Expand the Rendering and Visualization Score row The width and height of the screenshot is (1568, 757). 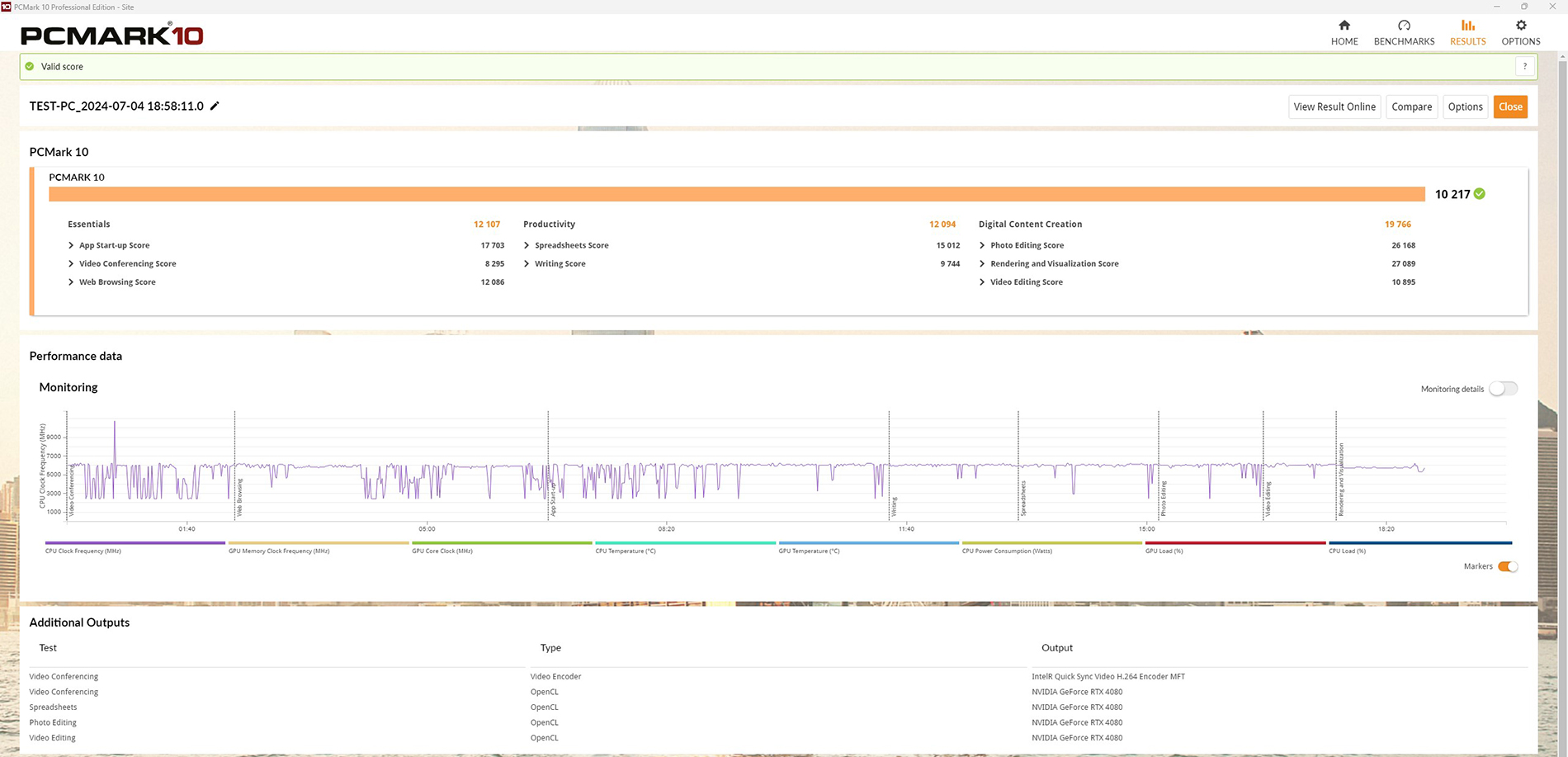pos(982,263)
